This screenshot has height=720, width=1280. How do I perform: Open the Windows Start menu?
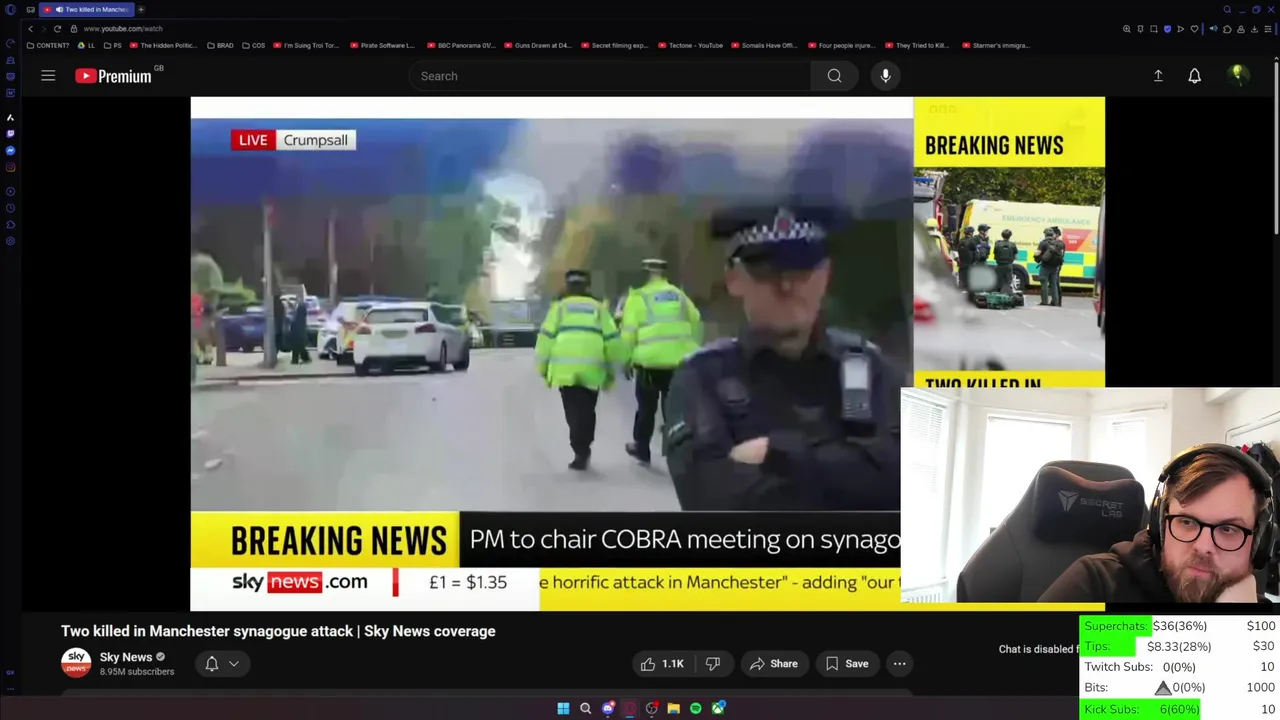tap(563, 709)
